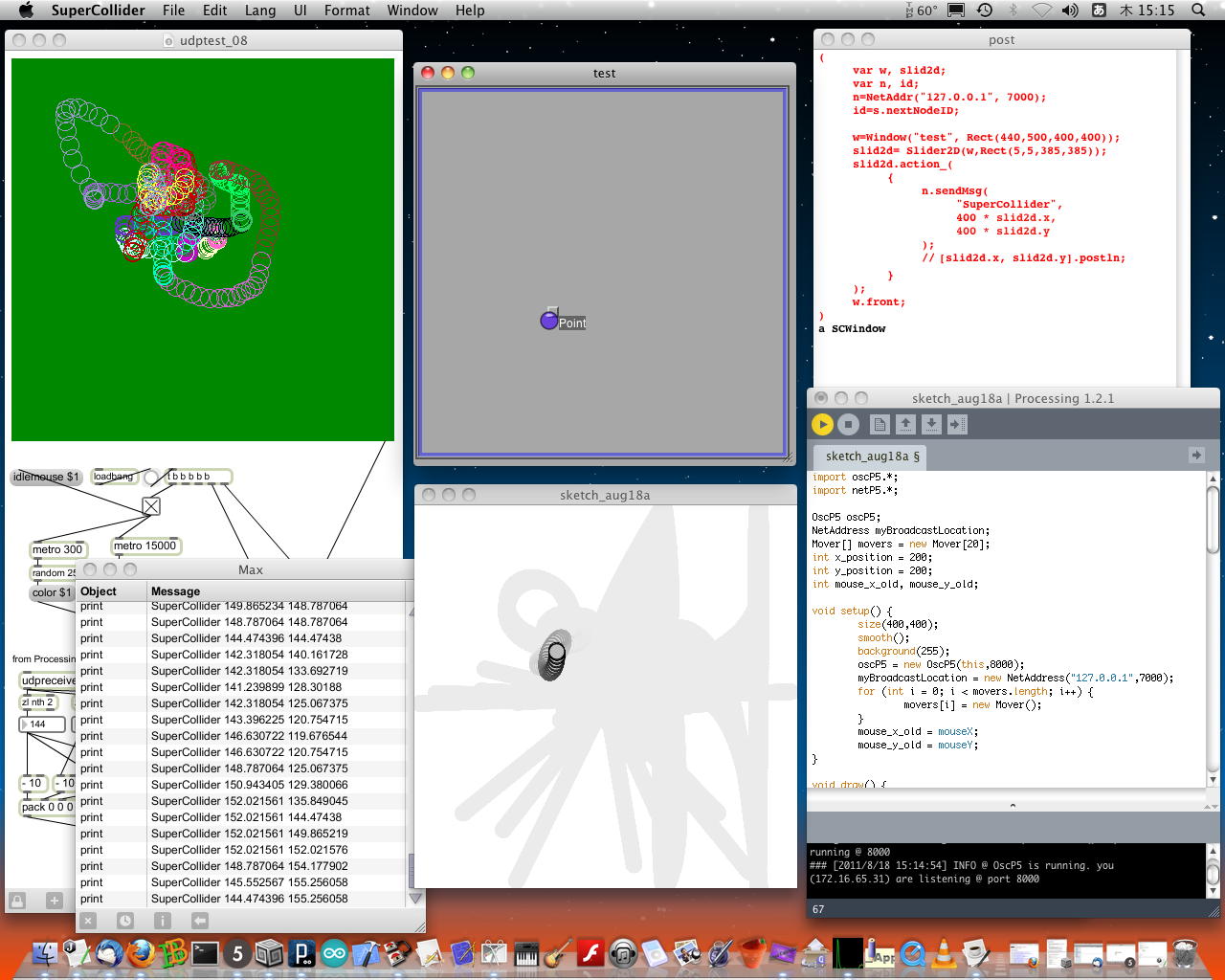1225x980 pixels.
Task: Toggle the X toggle box in Max patch
Action: [x=151, y=506]
